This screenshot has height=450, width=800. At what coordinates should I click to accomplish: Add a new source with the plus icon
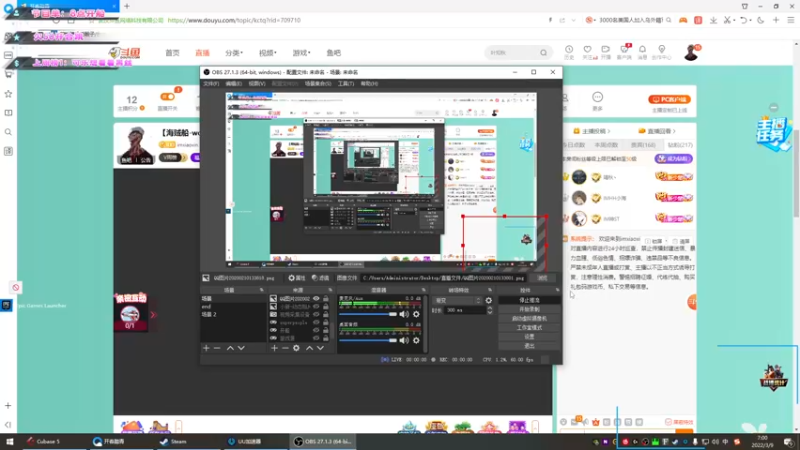pos(274,348)
